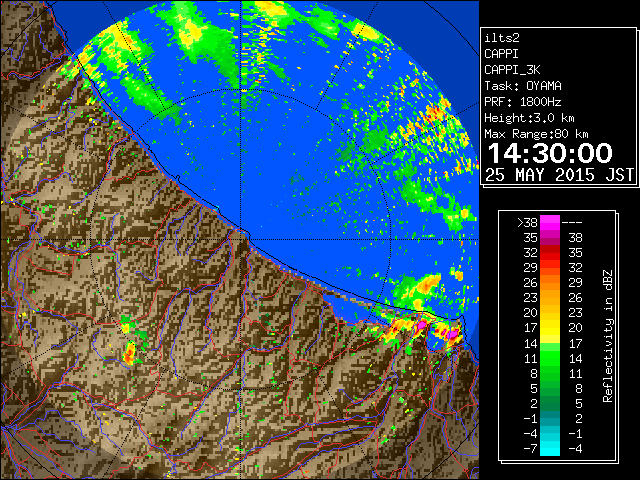Pick the cyan legend band beside '-7'

click(550, 448)
